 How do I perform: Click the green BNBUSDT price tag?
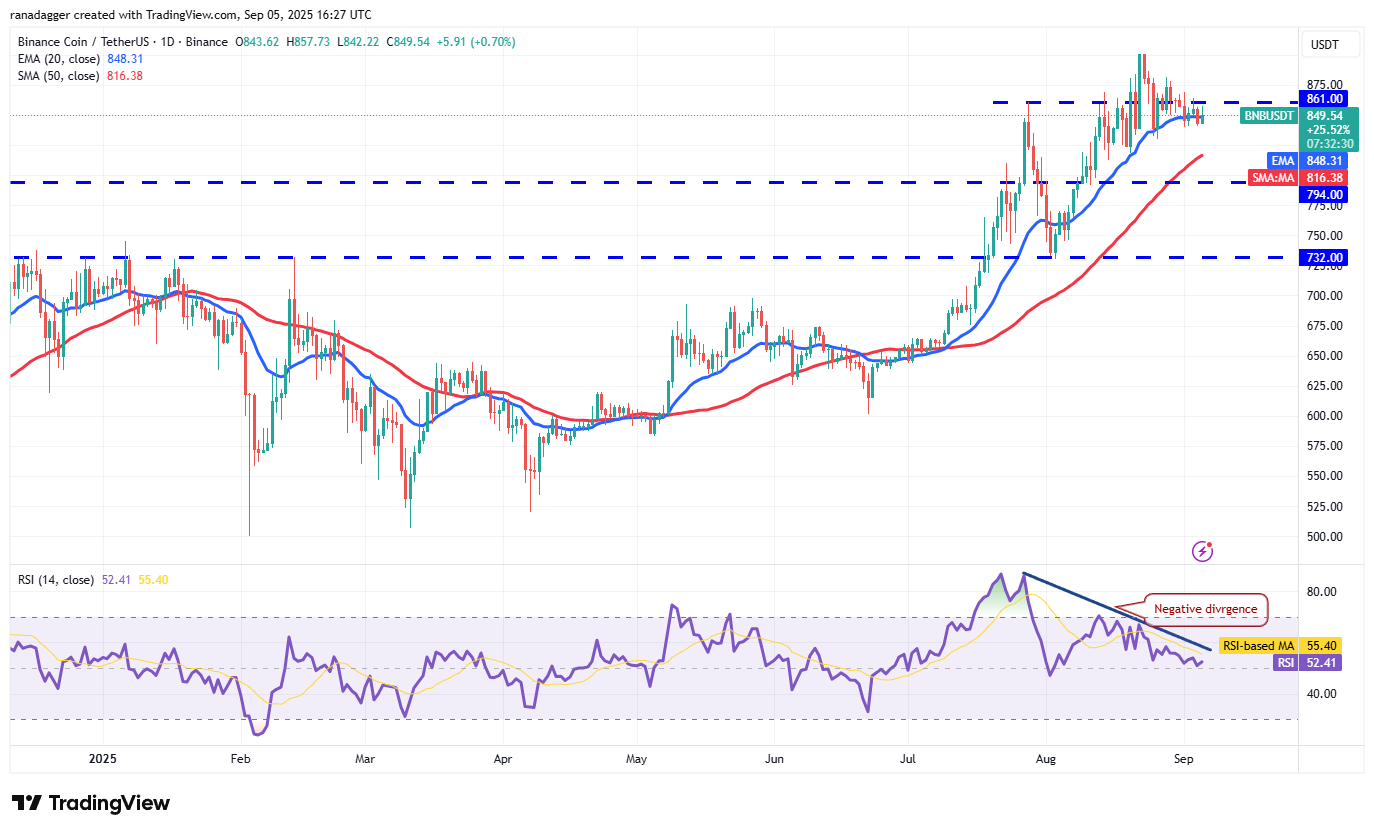point(1269,116)
